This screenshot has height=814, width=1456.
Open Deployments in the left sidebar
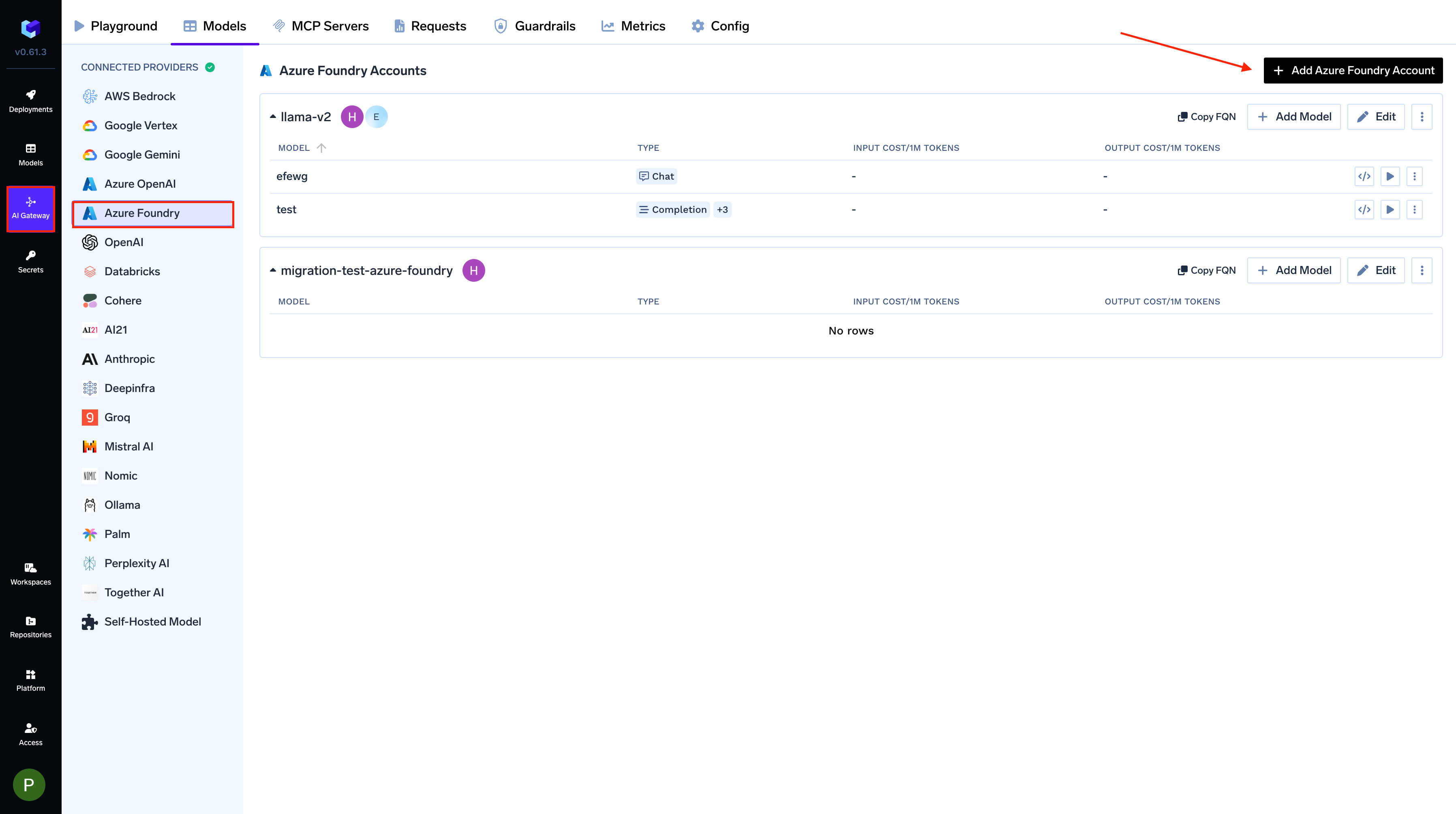tap(30, 101)
